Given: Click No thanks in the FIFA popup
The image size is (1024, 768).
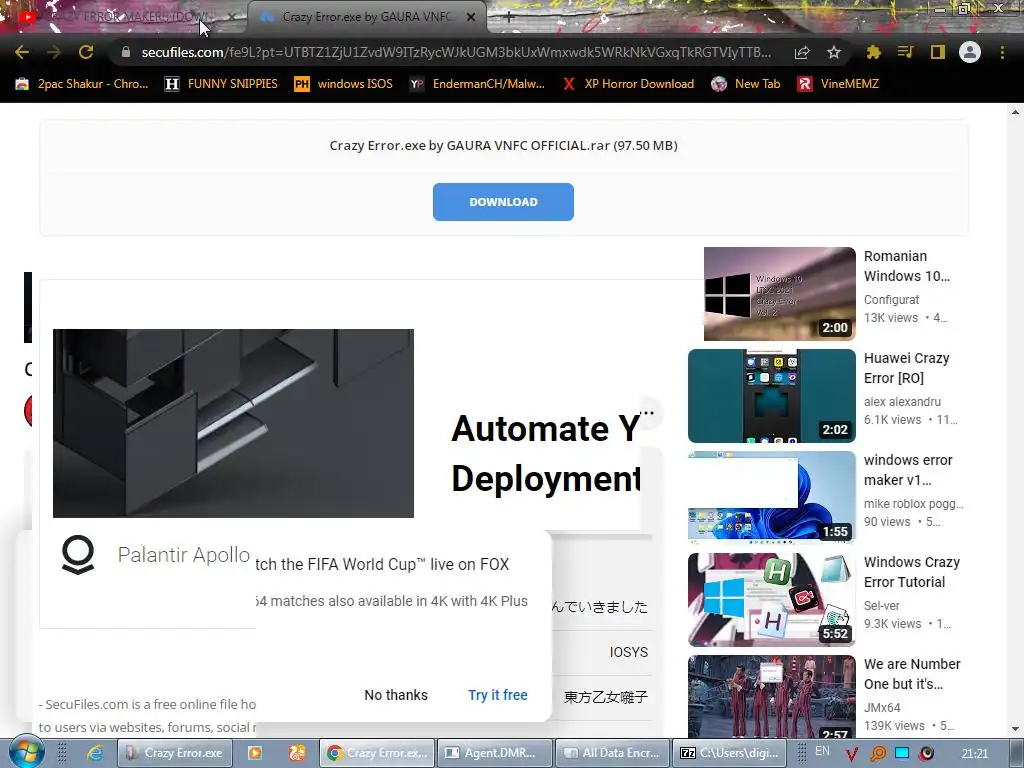Looking at the screenshot, I should point(396,695).
